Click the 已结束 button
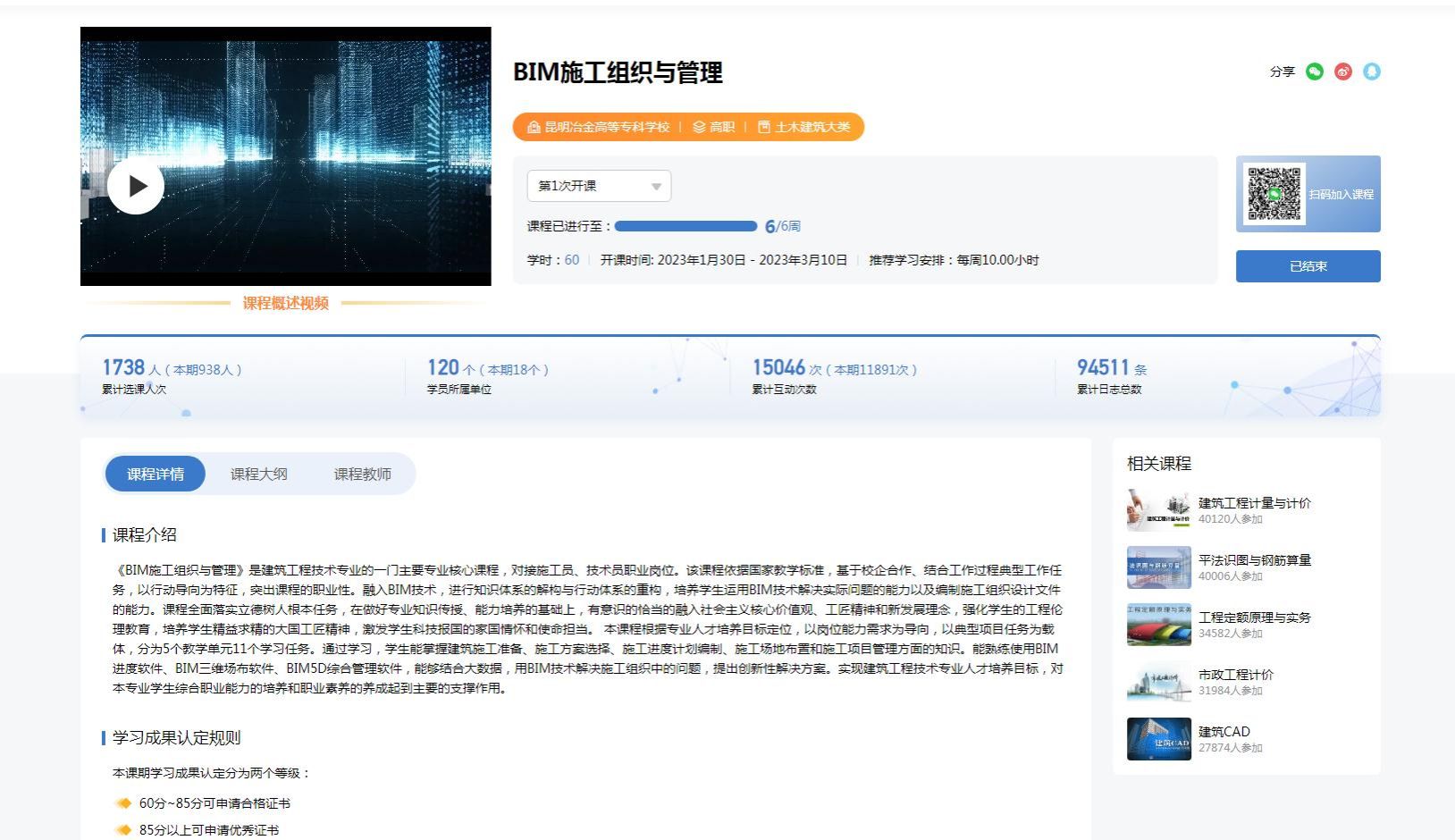The image size is (1455, 840). pos(1308,266)
